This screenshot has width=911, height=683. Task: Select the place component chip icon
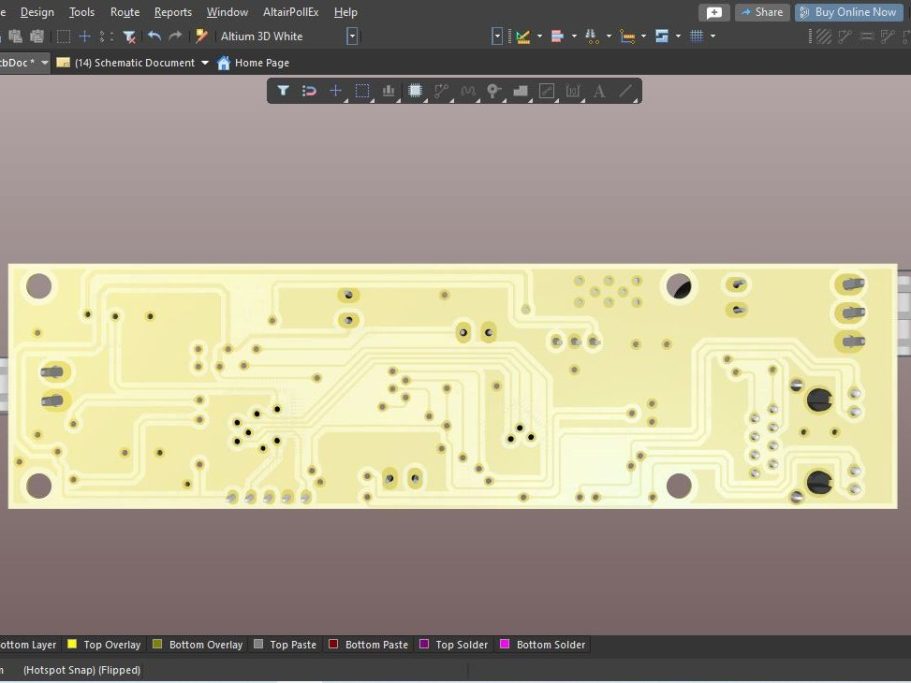[x=415, y=91]
